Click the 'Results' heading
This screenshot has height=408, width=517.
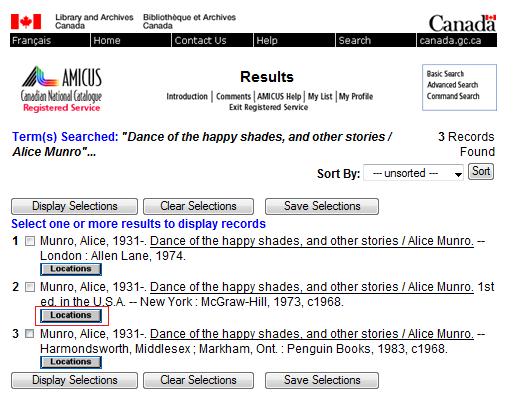(267, 77)
